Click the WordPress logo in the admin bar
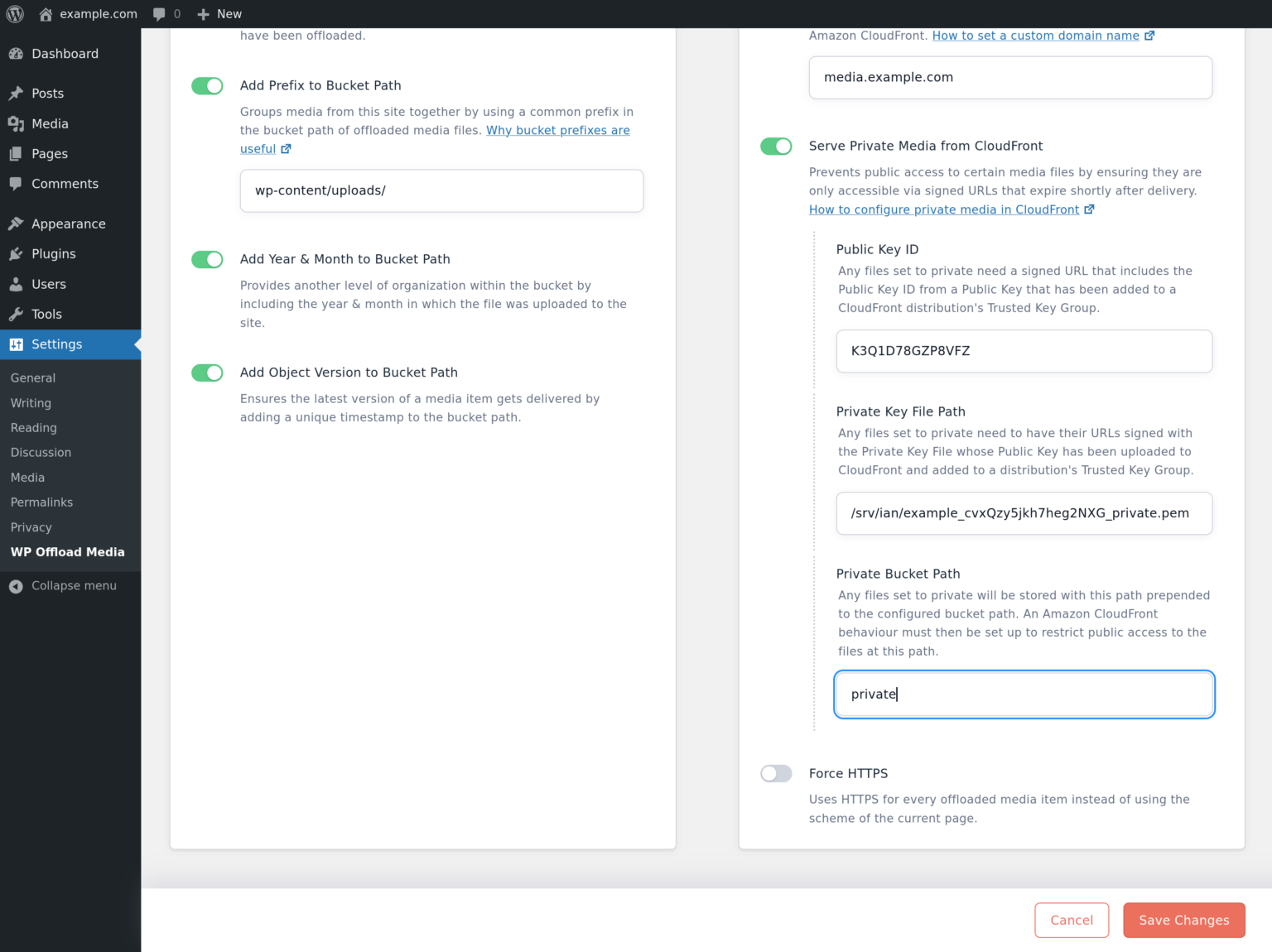Screen dimensions: 1272x952 (14, 13)
